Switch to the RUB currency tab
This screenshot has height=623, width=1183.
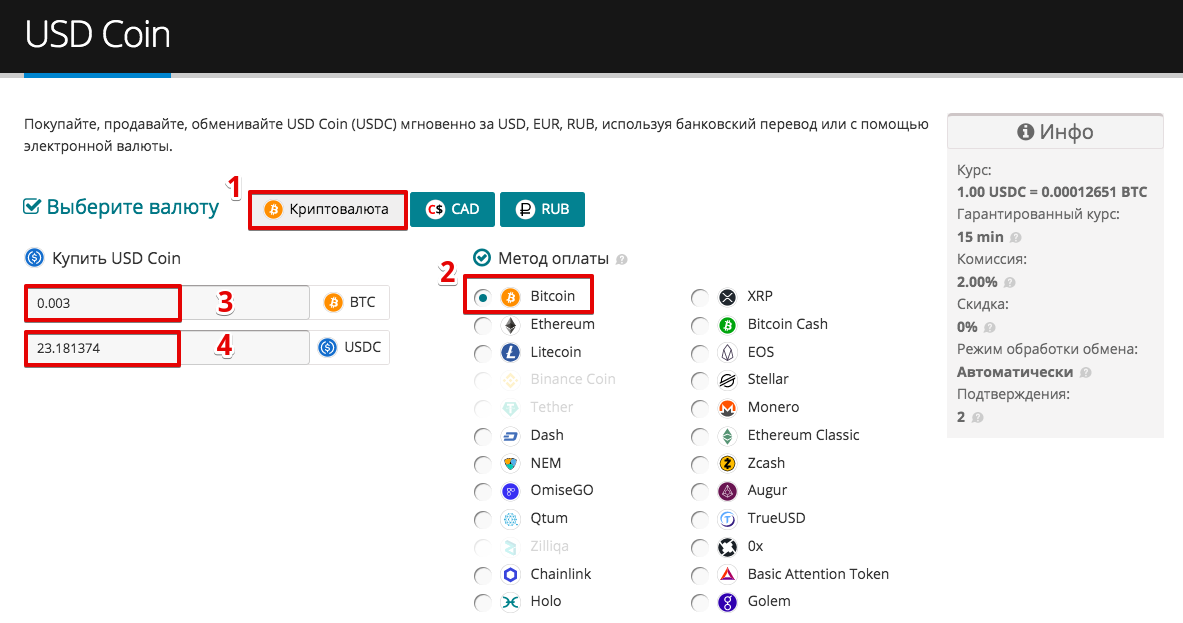542,210
